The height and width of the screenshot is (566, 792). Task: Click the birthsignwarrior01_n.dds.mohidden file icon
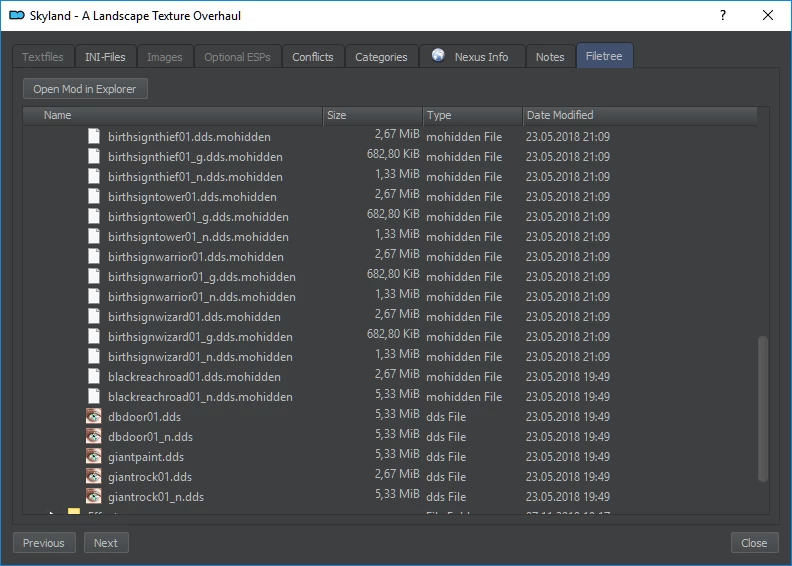(94, 296)
